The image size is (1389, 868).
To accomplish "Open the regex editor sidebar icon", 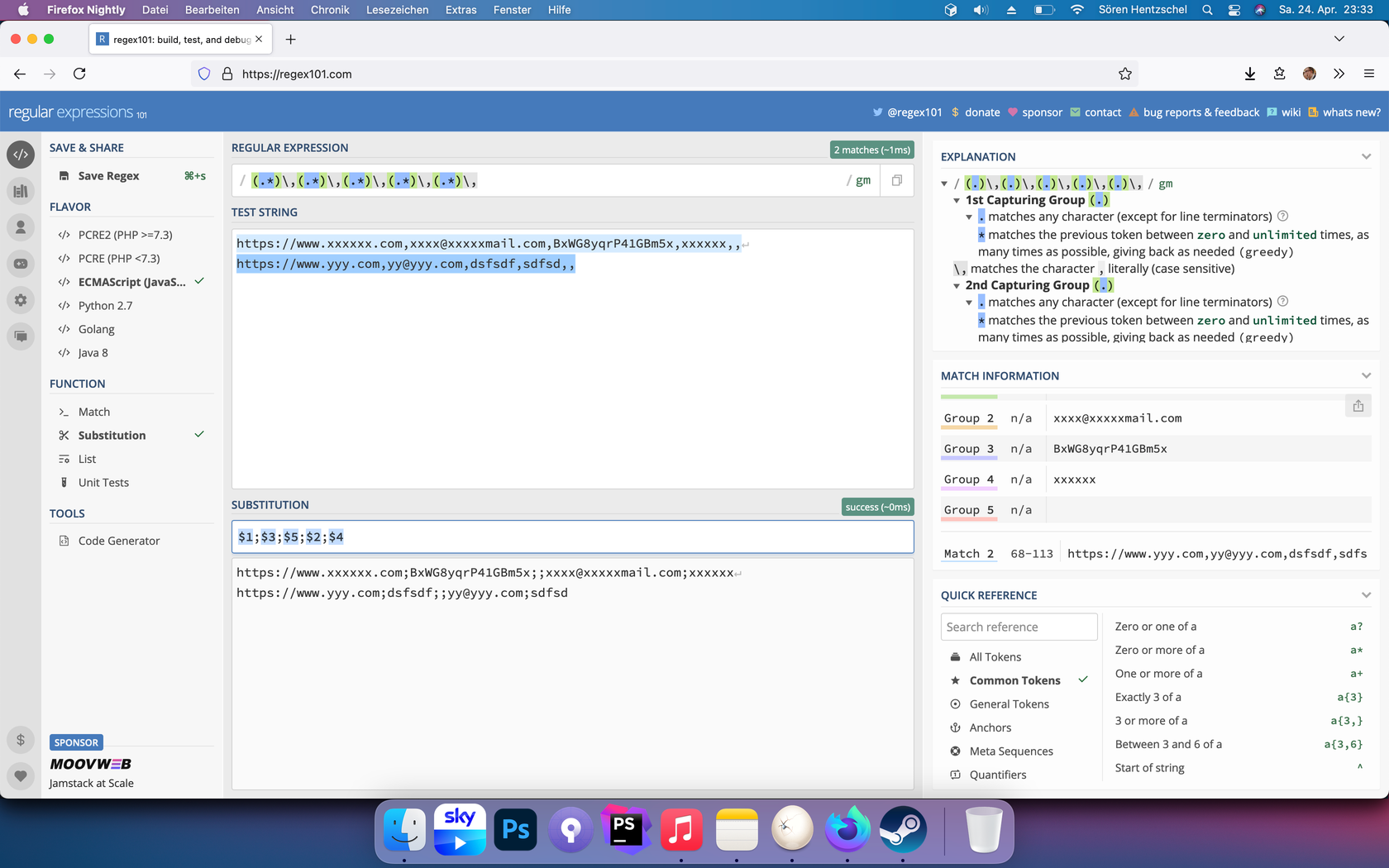I will click(21, 155).
